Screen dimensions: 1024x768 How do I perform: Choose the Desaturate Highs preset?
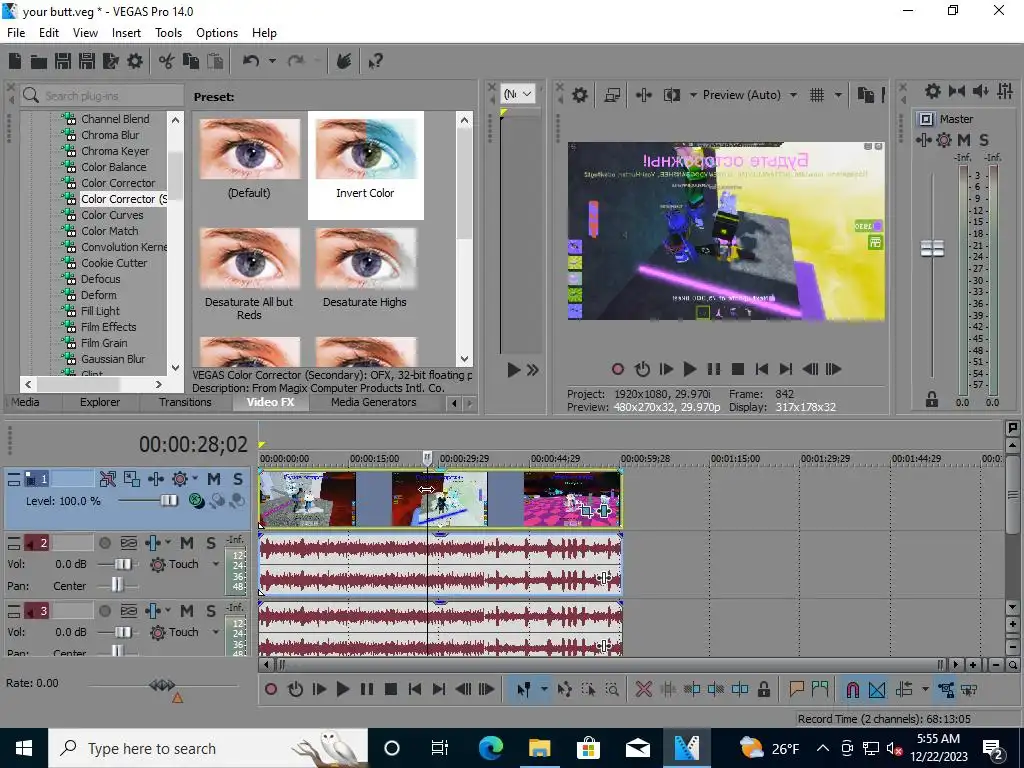[364, 268]
